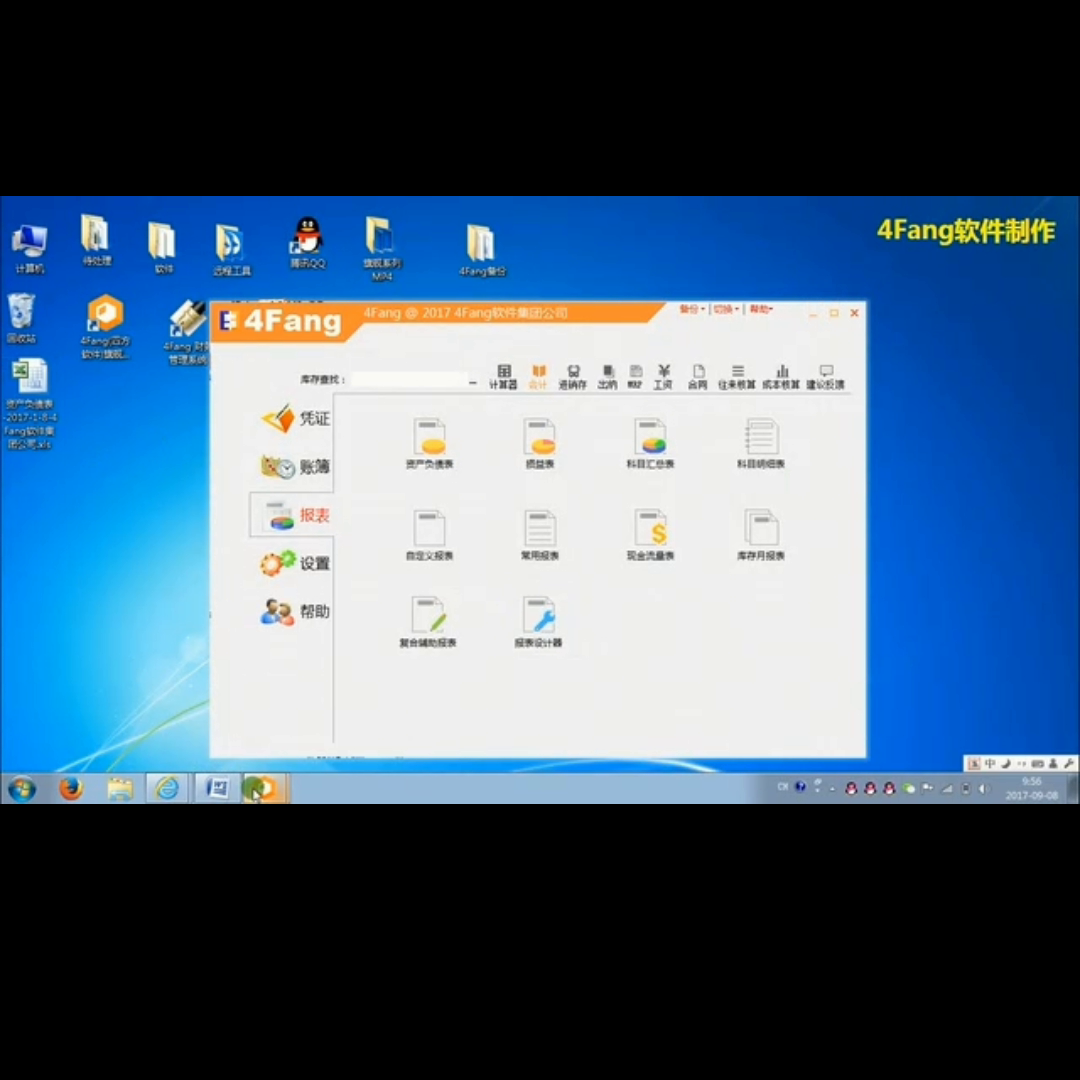Switch to the 出纳 cashier module
1080x1080 pixels.
(x=607, y=377)
